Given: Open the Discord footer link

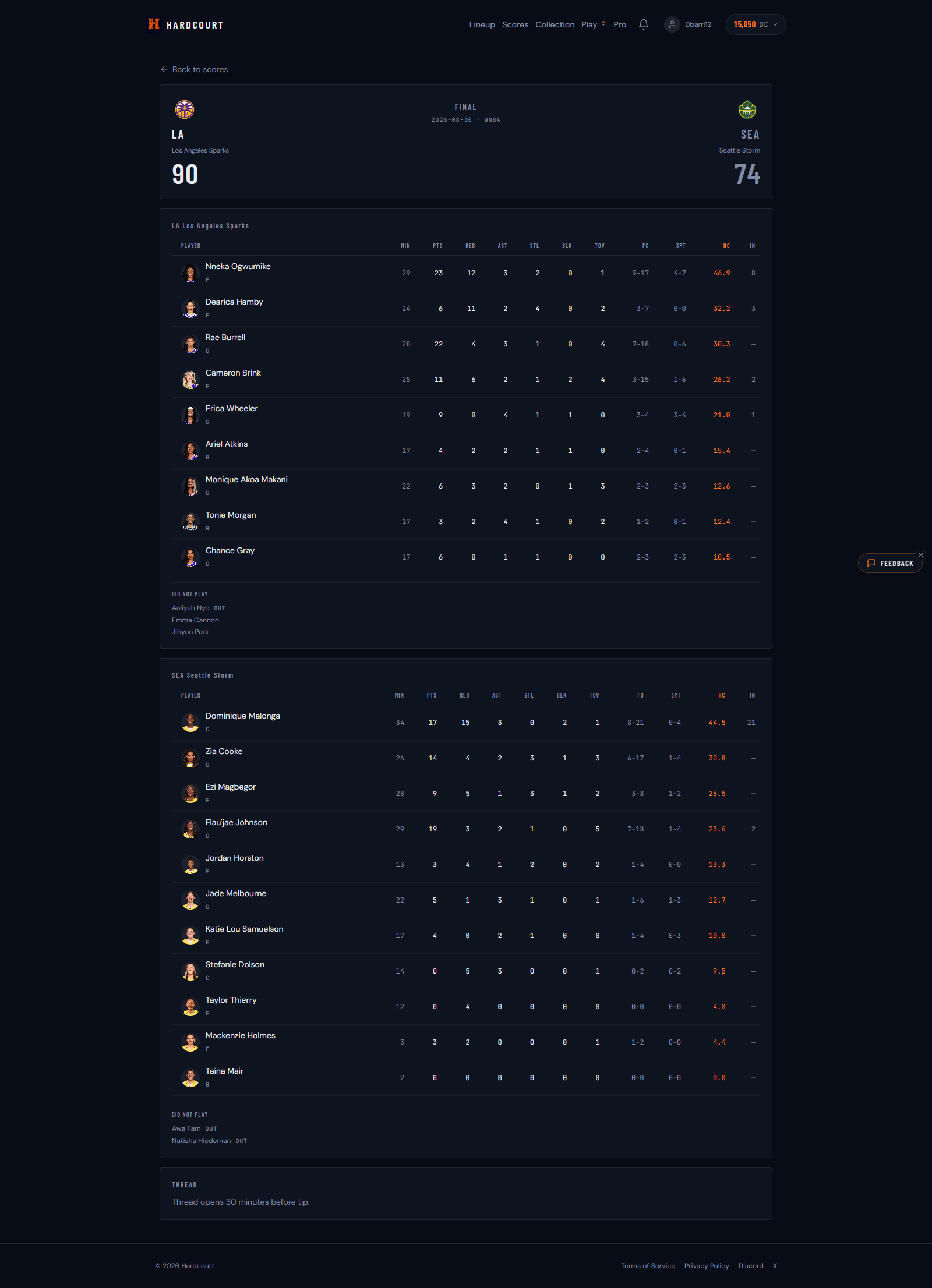Looking at the screenshot, I should pos(750,1266).
